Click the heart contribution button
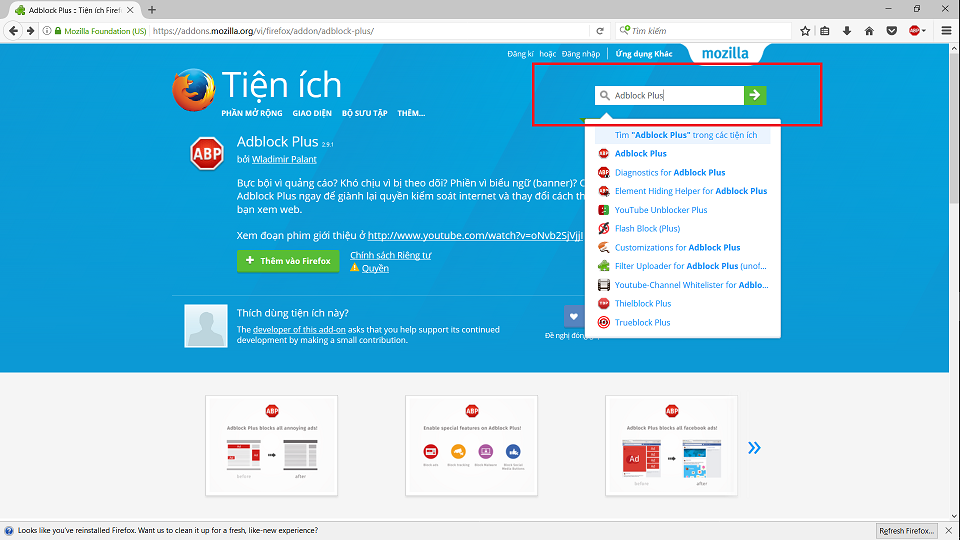The image size is (960, 540). [573, 317]
